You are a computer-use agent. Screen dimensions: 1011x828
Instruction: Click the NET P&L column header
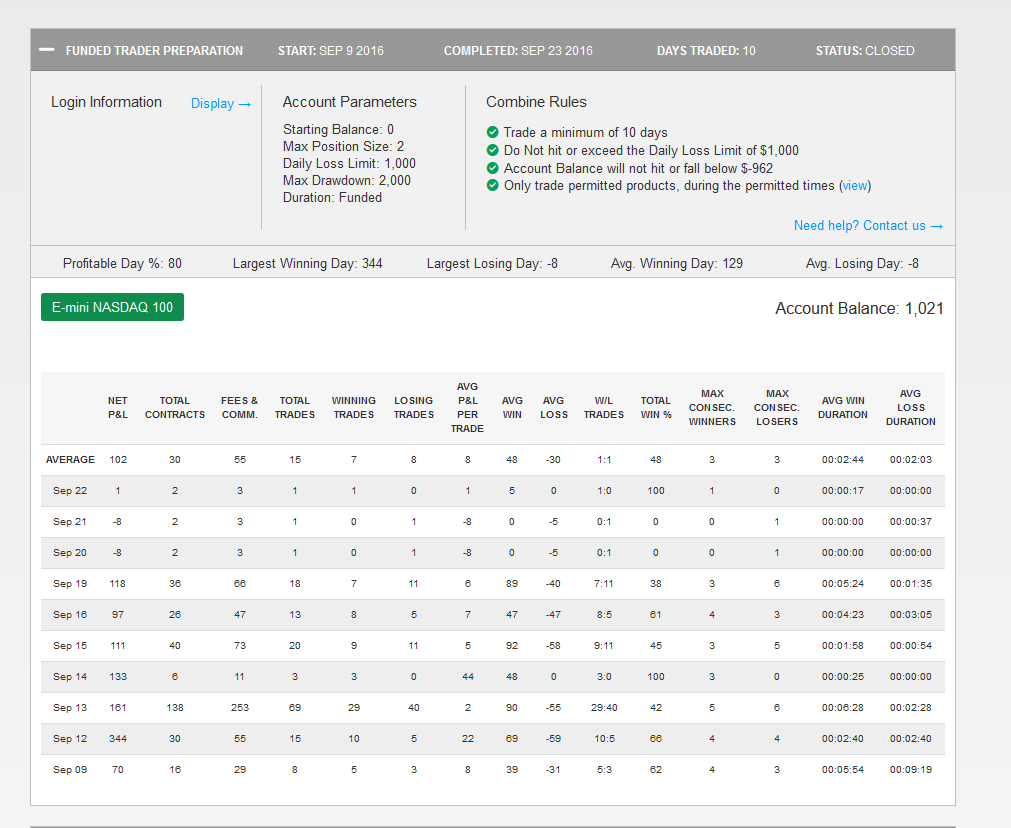tap(117, 408)
